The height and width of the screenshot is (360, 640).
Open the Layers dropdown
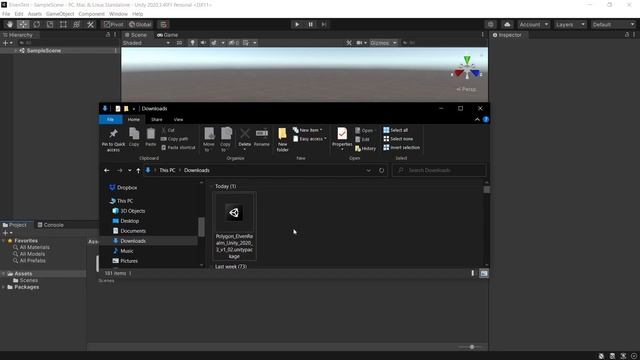[x=570, y=24]
